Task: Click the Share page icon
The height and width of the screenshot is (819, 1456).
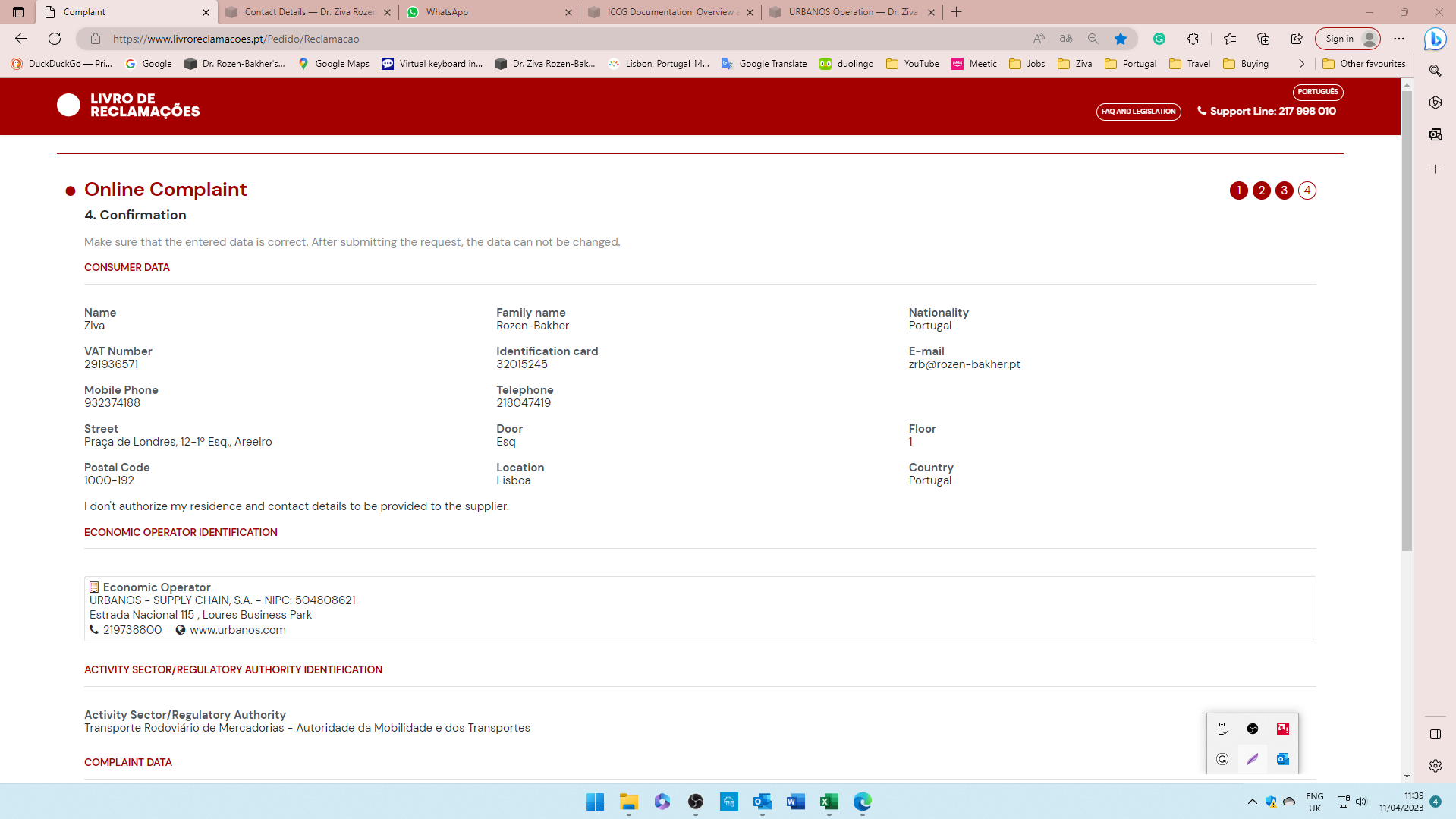Action: (1297, 39)
